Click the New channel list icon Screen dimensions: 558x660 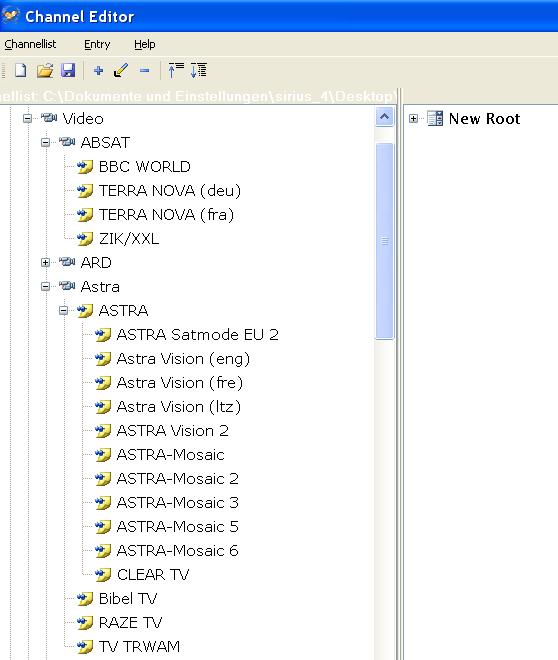21,70
